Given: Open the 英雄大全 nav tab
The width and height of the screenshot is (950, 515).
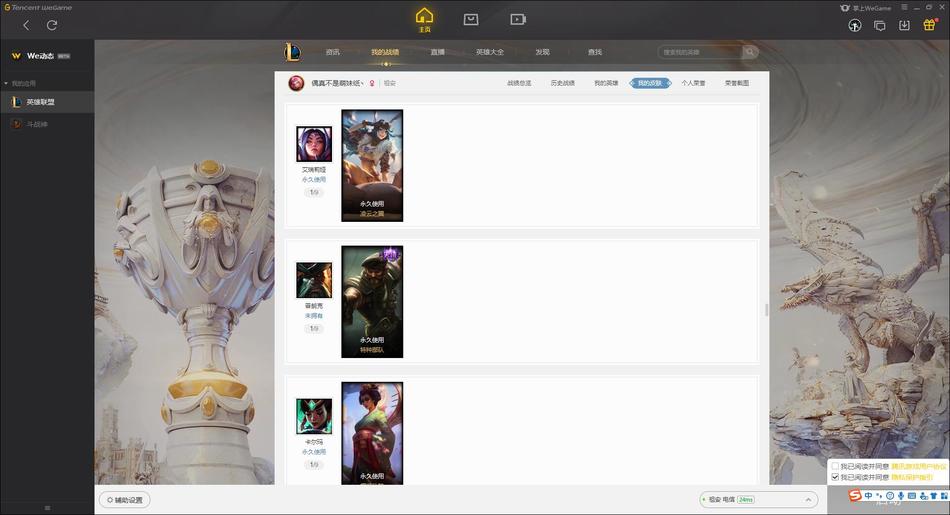Looking at the screenshot, I should point(490,52).
